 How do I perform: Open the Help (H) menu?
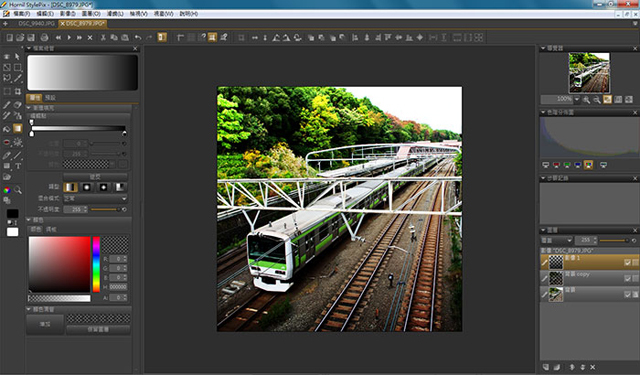189,14
